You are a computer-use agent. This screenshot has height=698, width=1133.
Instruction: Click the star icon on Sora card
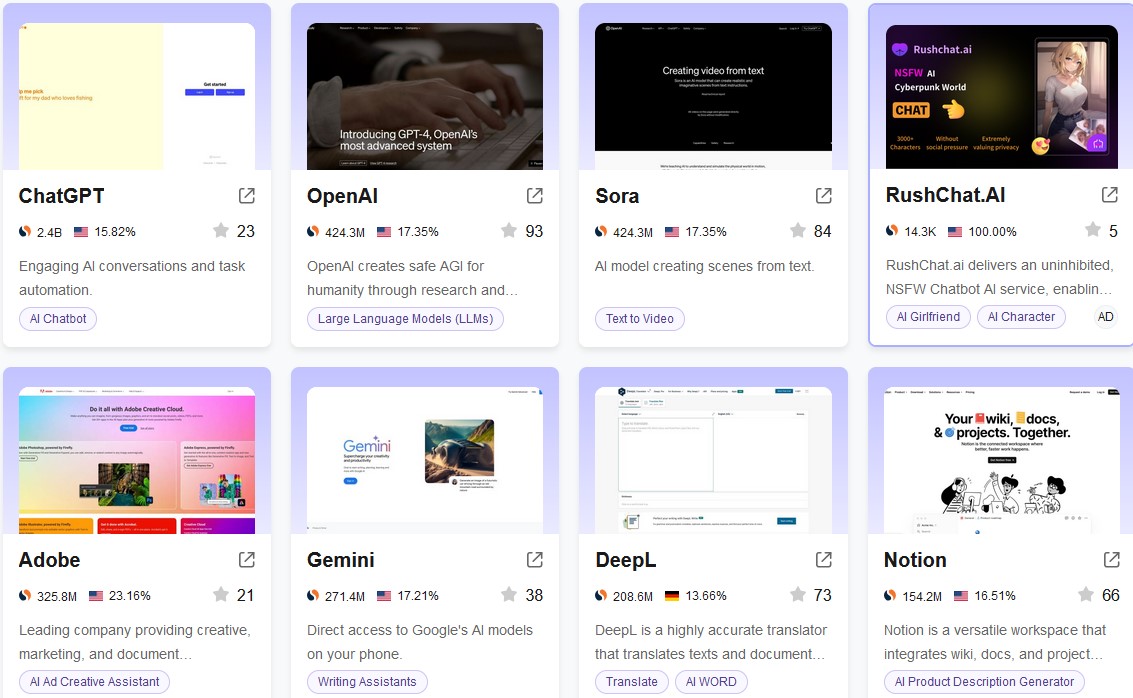tap(798, 230)
